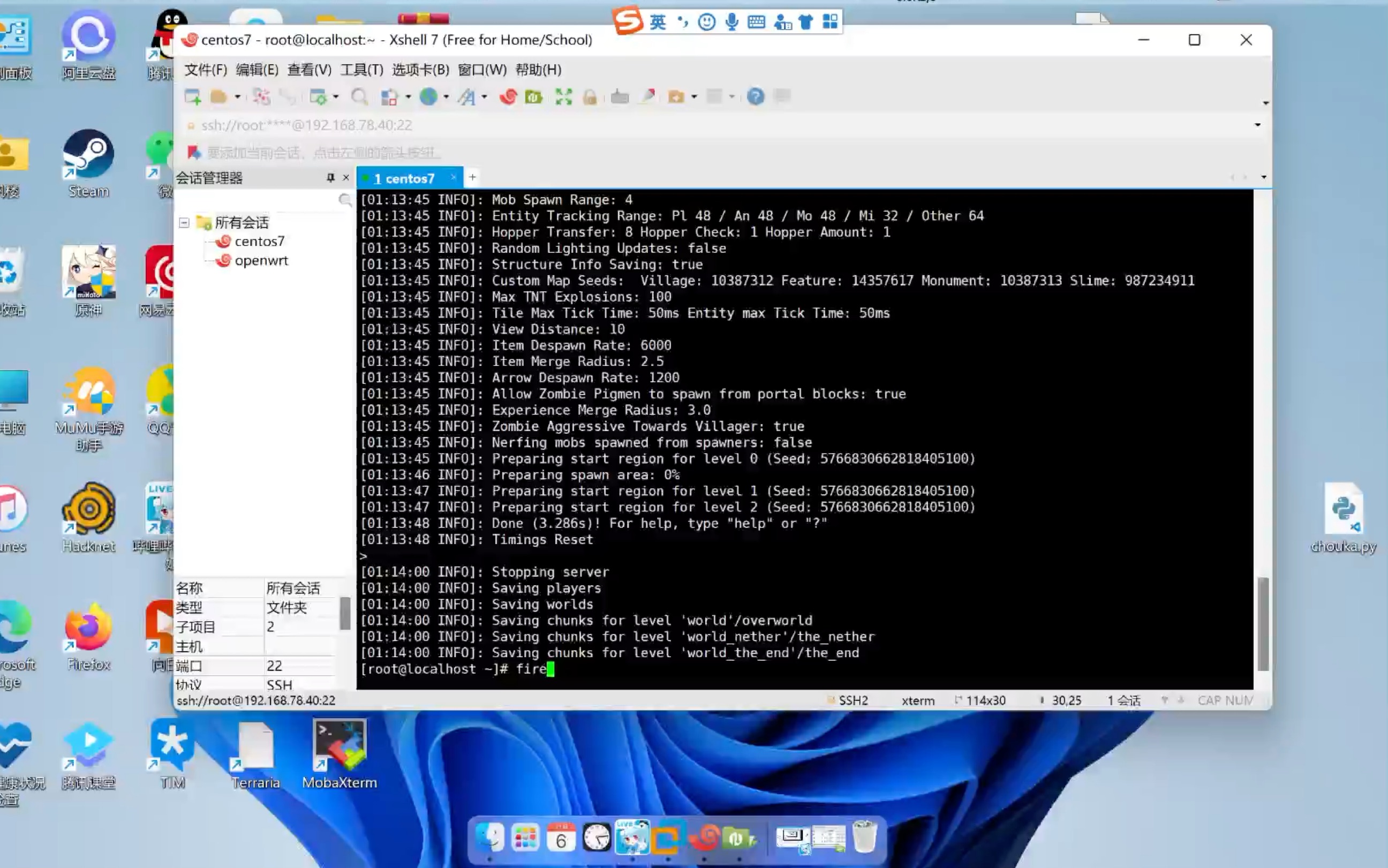Click the blue Help question mark icon
The width and height of the screenshot is (1388, 868).
click(756, 96)
